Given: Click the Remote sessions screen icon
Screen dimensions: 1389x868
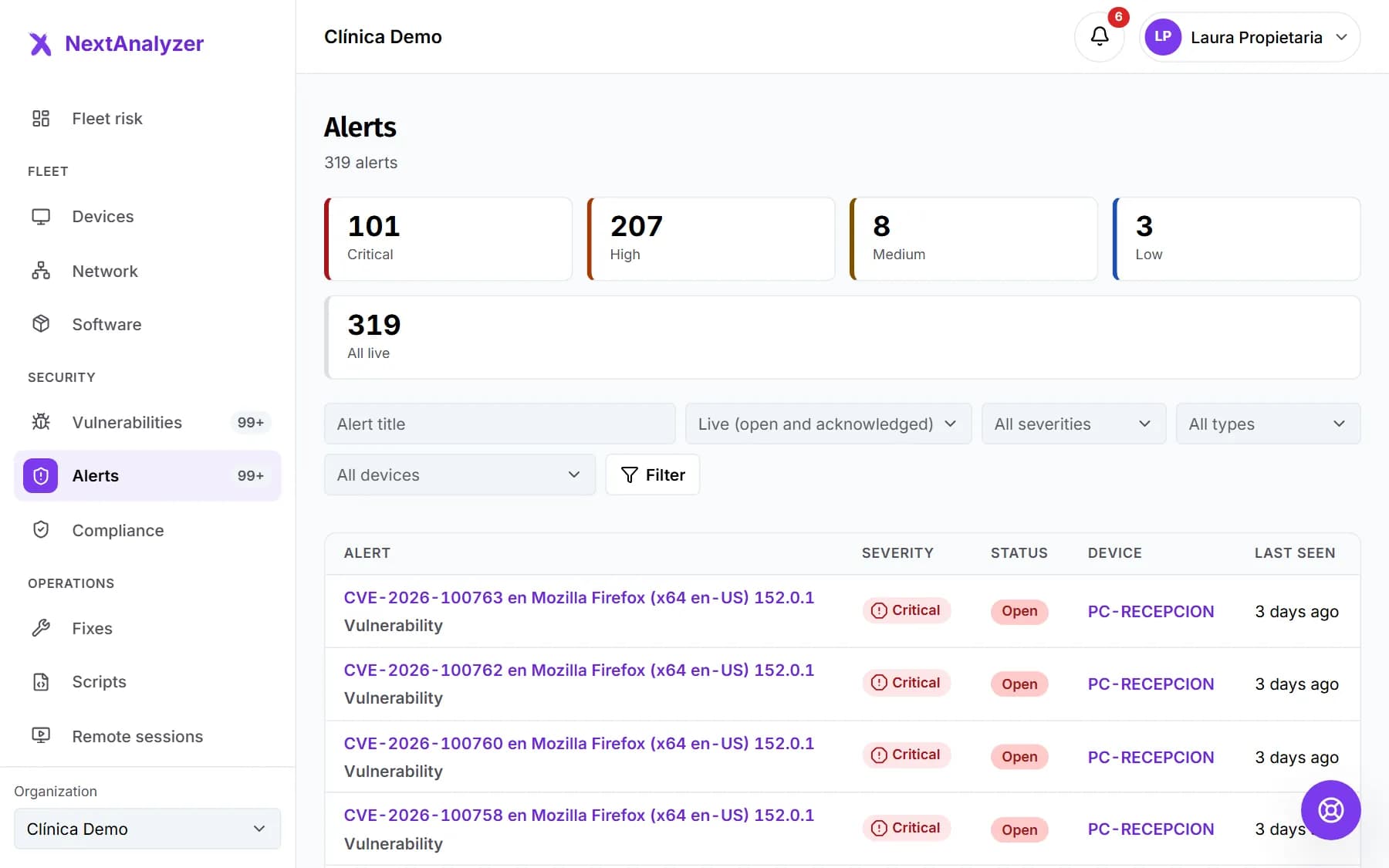Looking at the screenshot, I should click(x=41, y=736).
